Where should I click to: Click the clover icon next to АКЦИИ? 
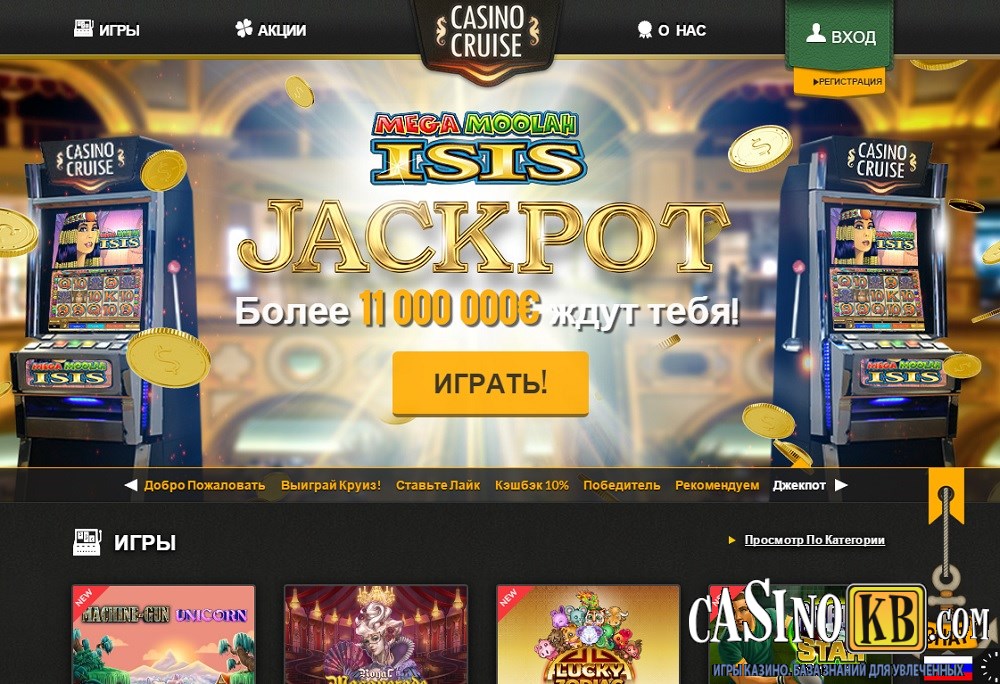[244, 29]
